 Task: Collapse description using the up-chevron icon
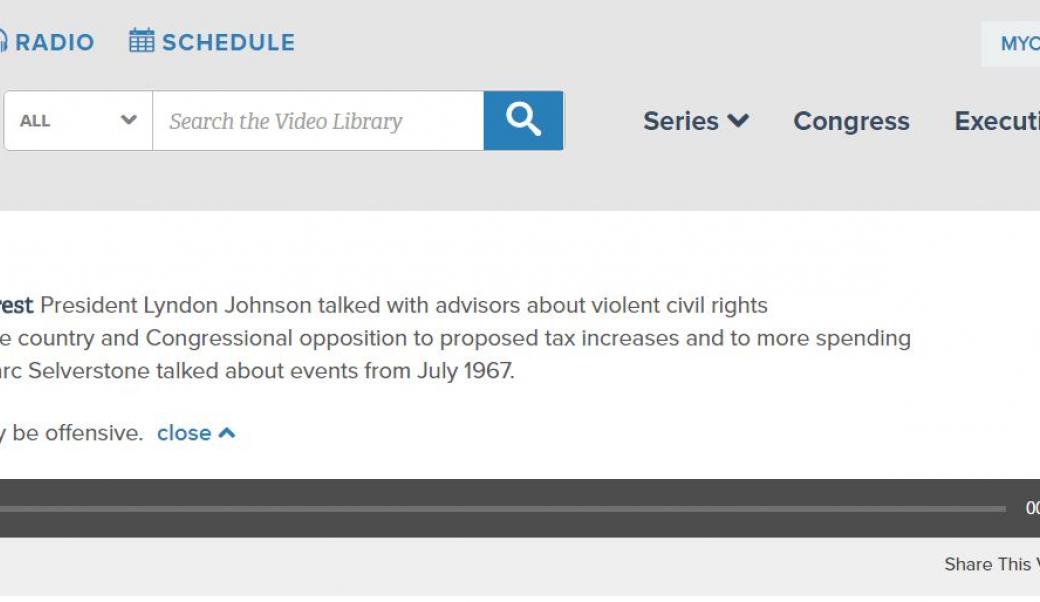point(227,433)
